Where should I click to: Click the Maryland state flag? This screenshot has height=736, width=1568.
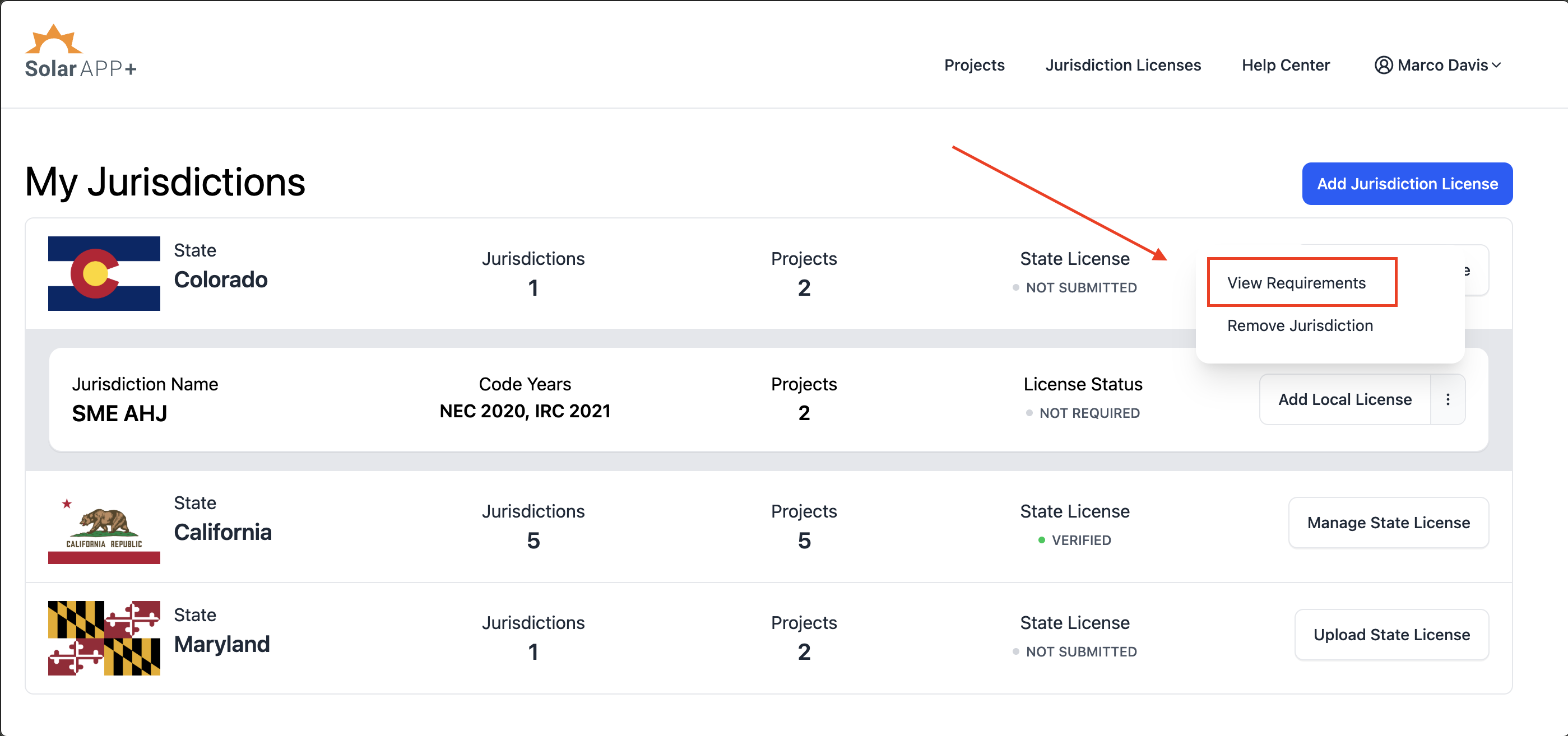(104, 638)
